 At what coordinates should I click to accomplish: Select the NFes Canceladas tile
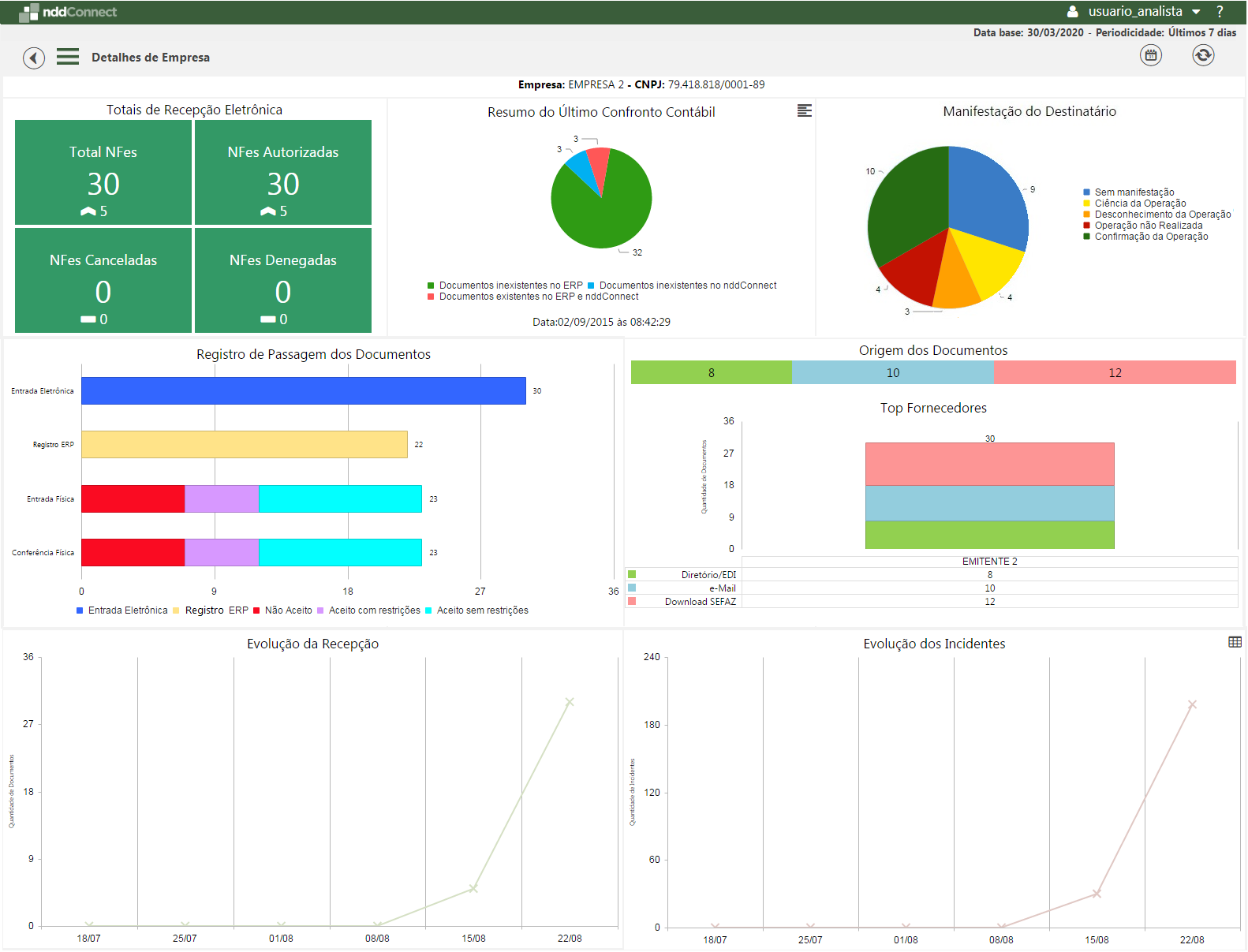103,281
